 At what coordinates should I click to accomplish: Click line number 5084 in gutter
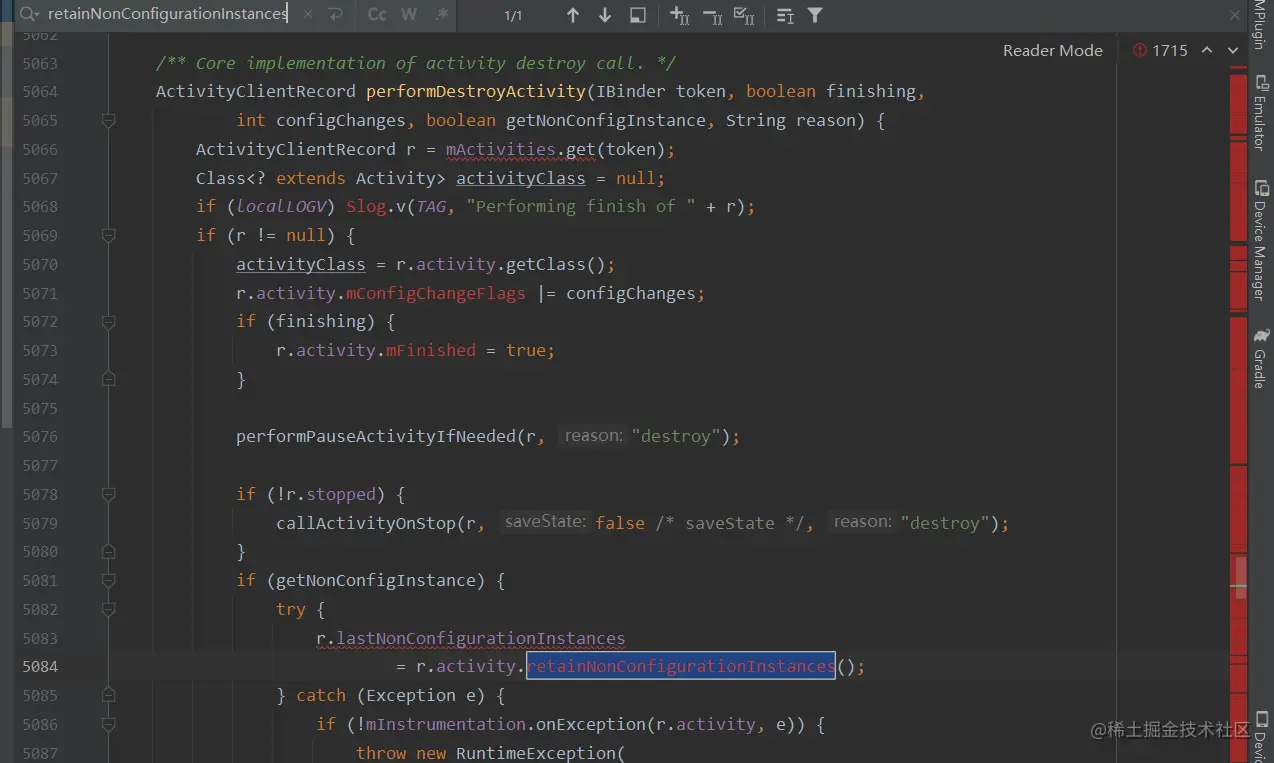click(40, 667)
